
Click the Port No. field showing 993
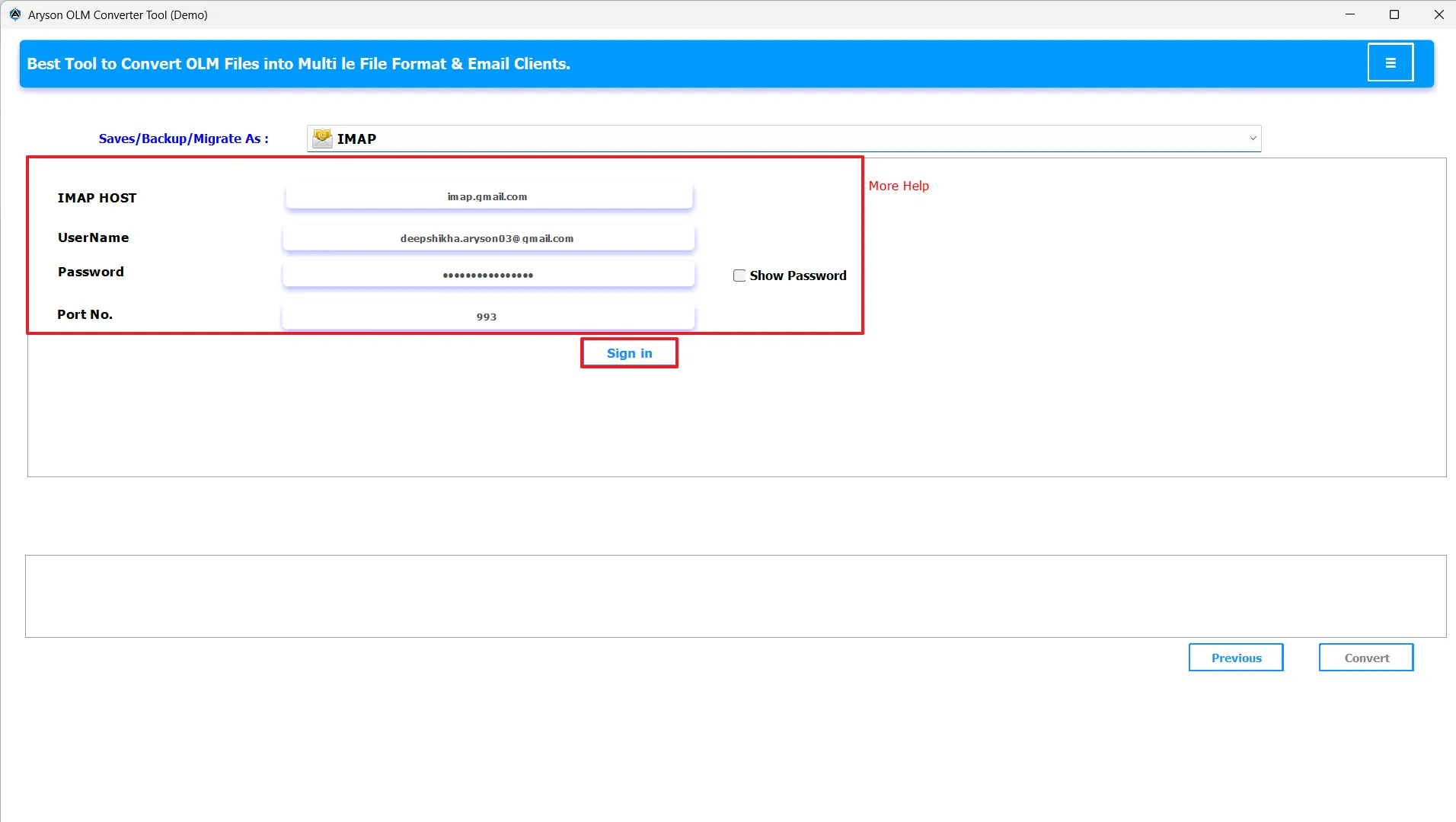point(488,316)
